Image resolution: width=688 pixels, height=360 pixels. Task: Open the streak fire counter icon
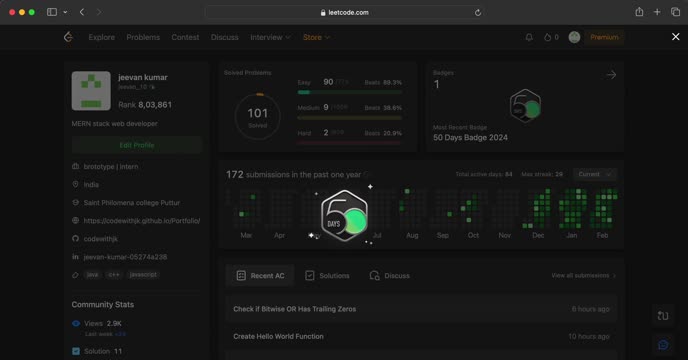point(551,37)
